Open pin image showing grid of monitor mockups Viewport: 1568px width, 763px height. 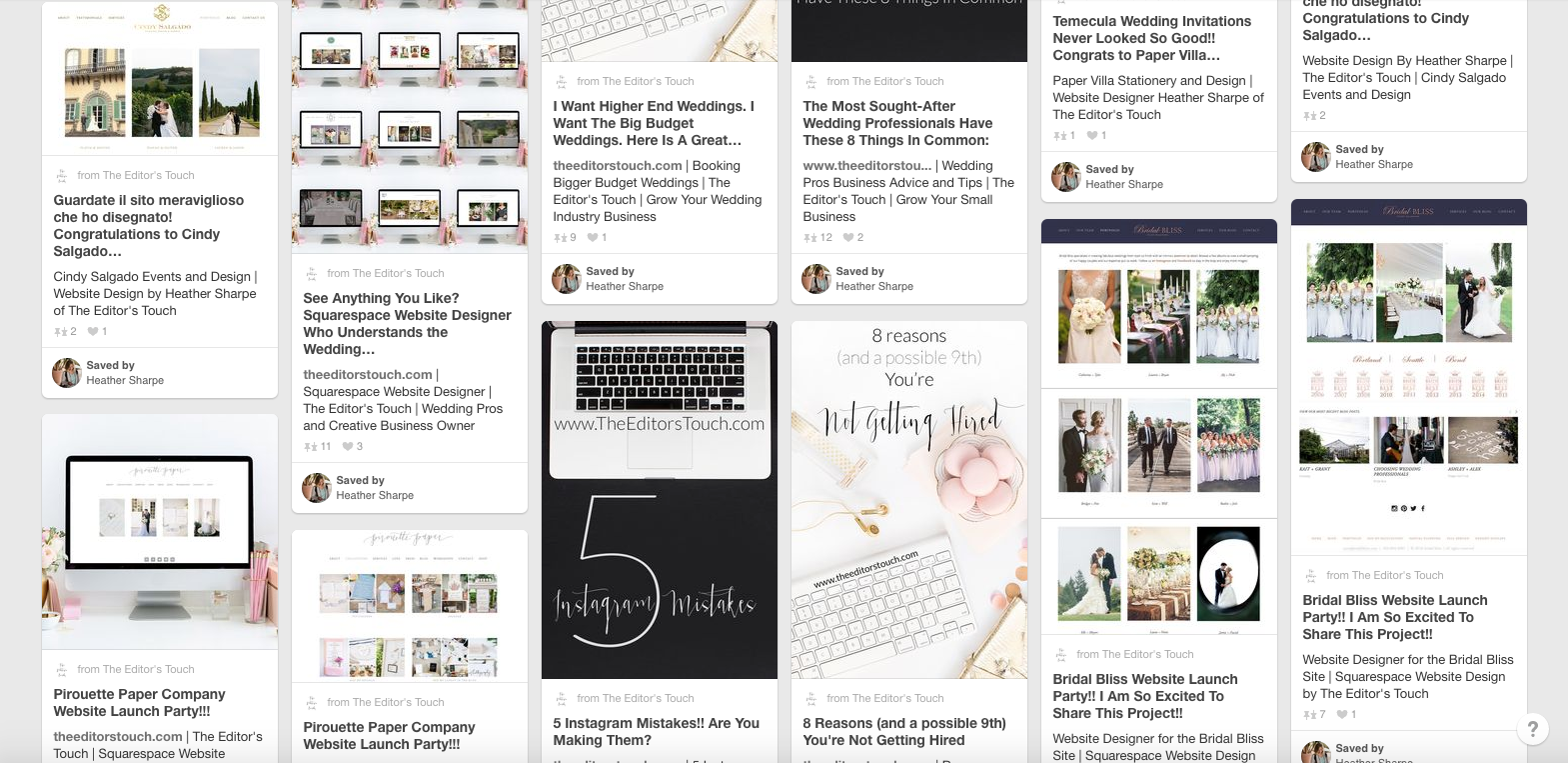tap(410, 124)
